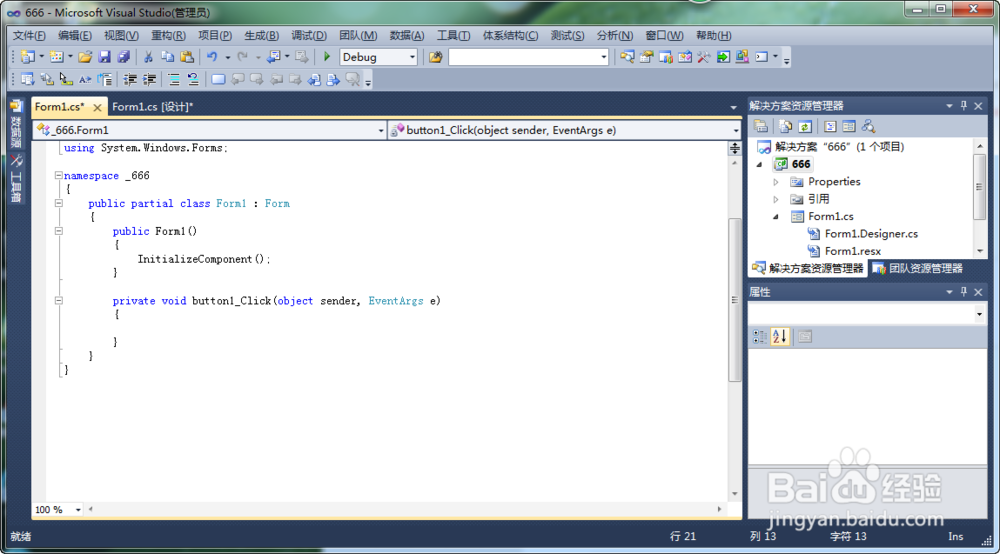Open the Debug configuration dropdown
This screenshot has height=554, width=1000.
[412, 57]
